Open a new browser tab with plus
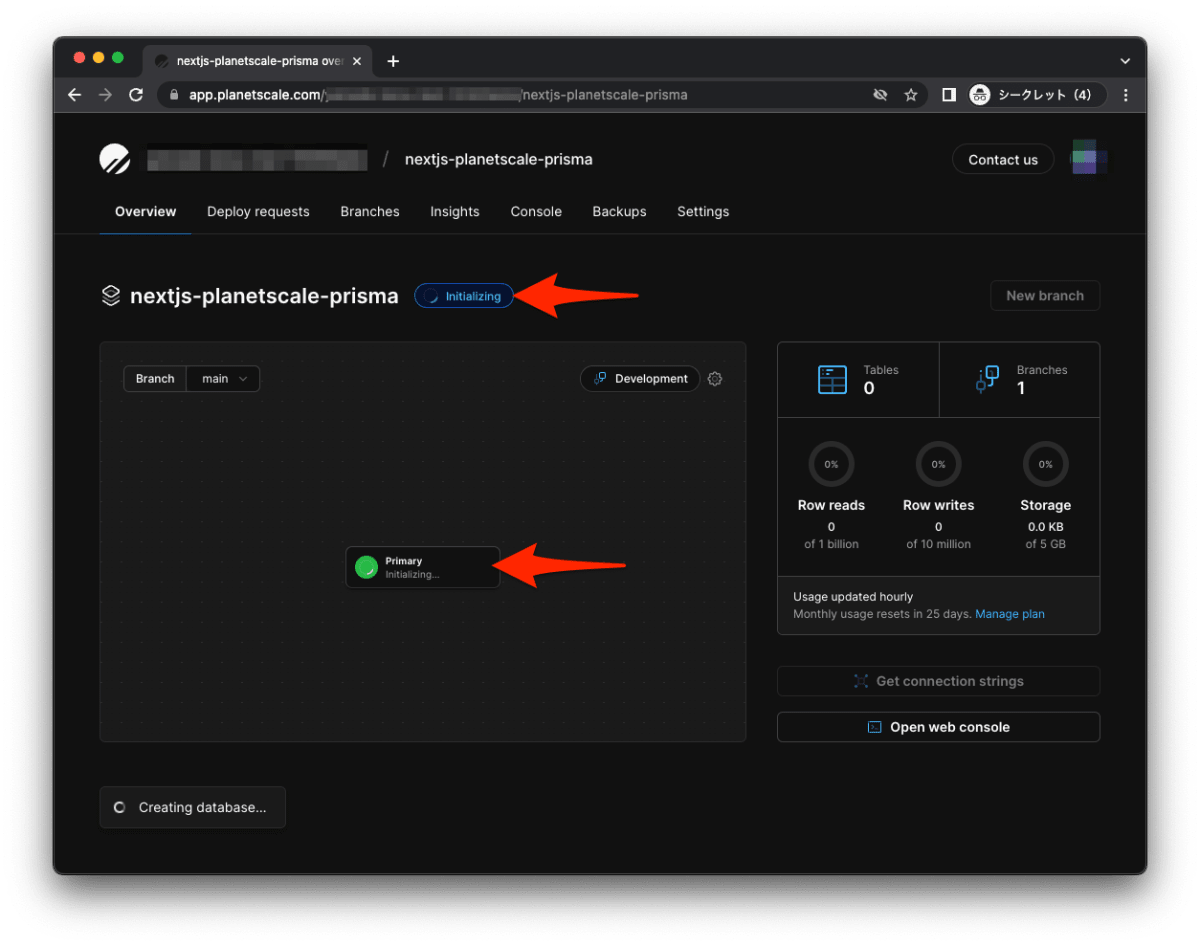The width and height of the screenshot is (1200, 946). click(x=393, y=61)
